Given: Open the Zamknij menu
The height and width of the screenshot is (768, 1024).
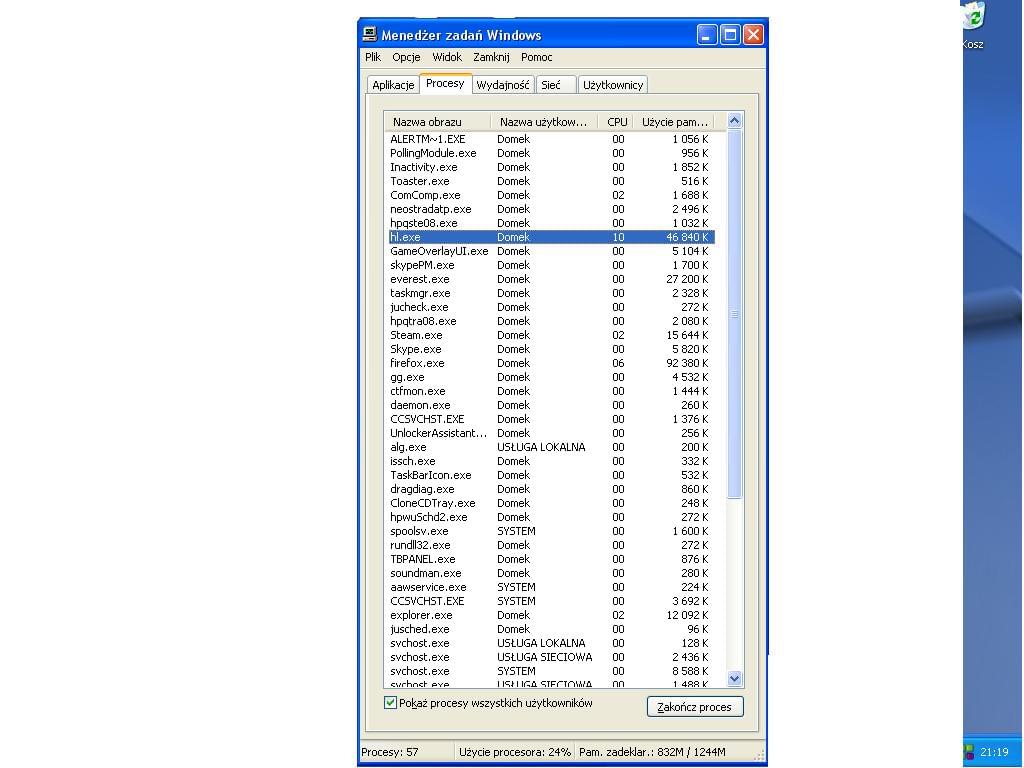Looking at the screenshot, I should click(x=491, y=57).
